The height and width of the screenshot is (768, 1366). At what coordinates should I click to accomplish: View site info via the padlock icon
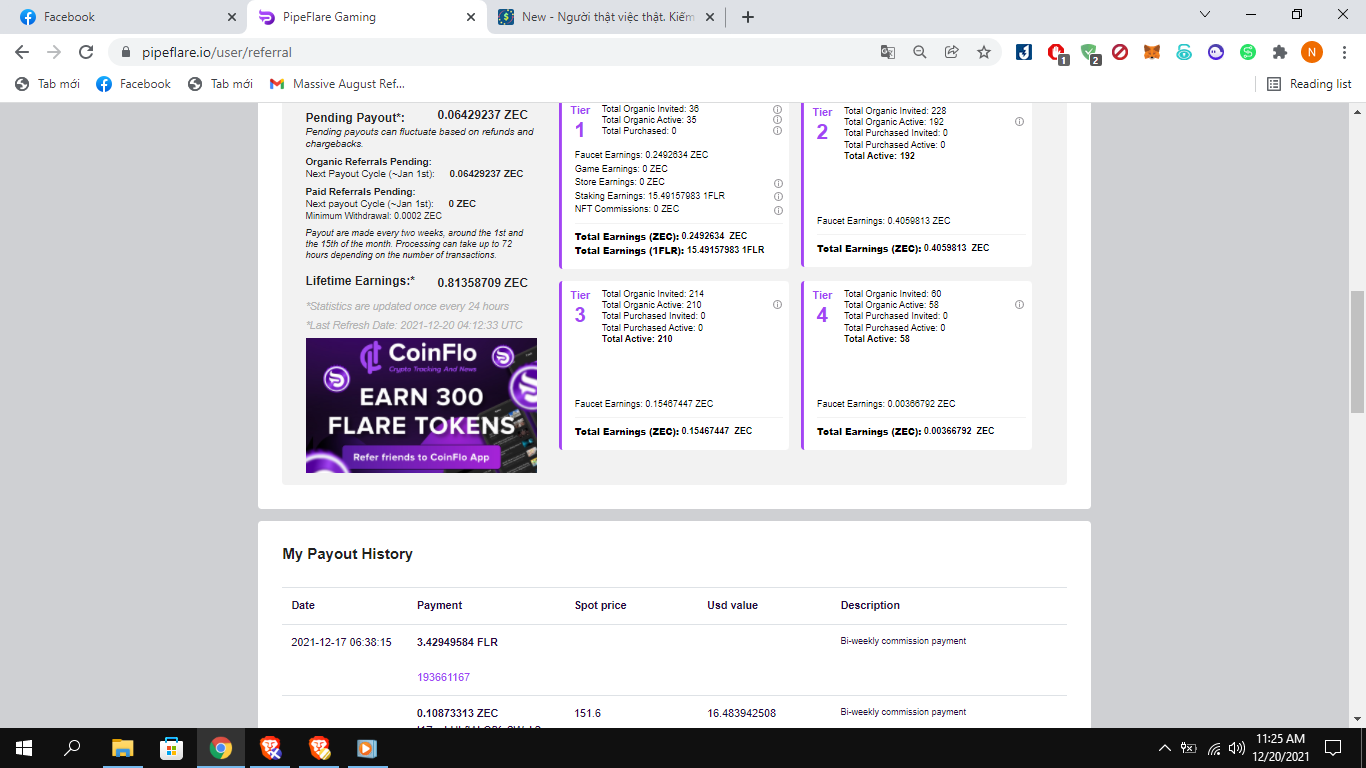click(126, 52)
